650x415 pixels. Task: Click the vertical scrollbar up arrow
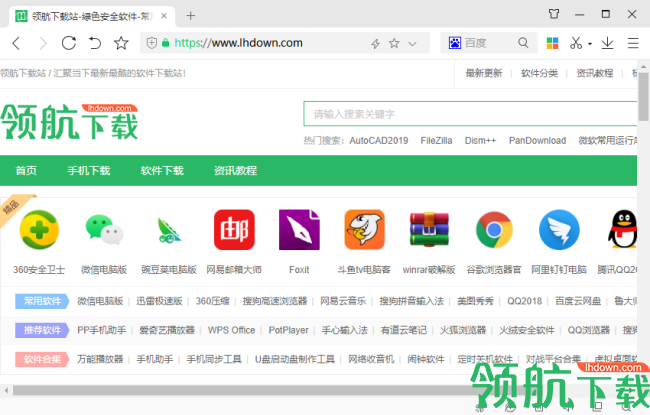coord(643,66)
